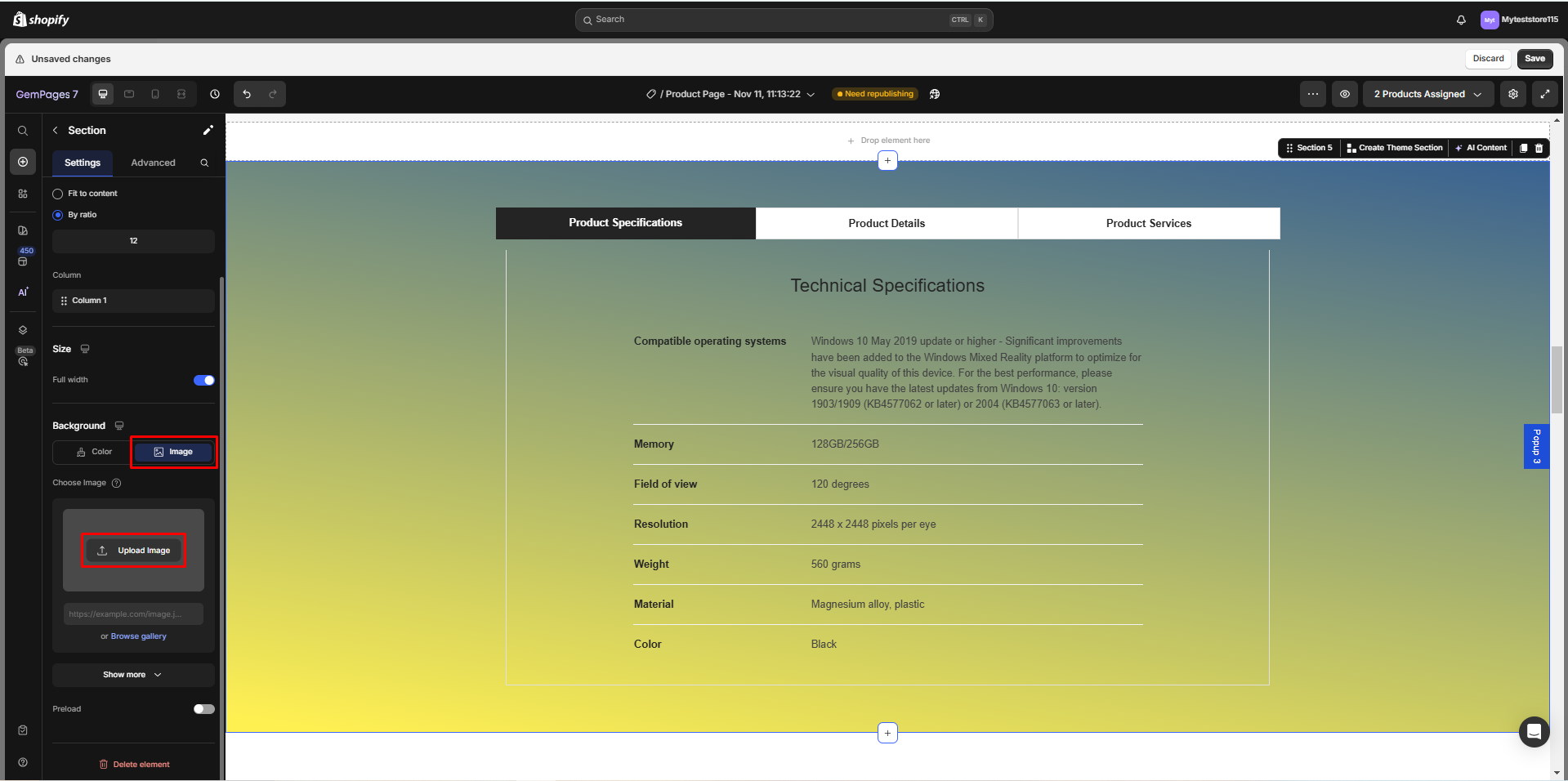Open the Color background option

(93, 452)
